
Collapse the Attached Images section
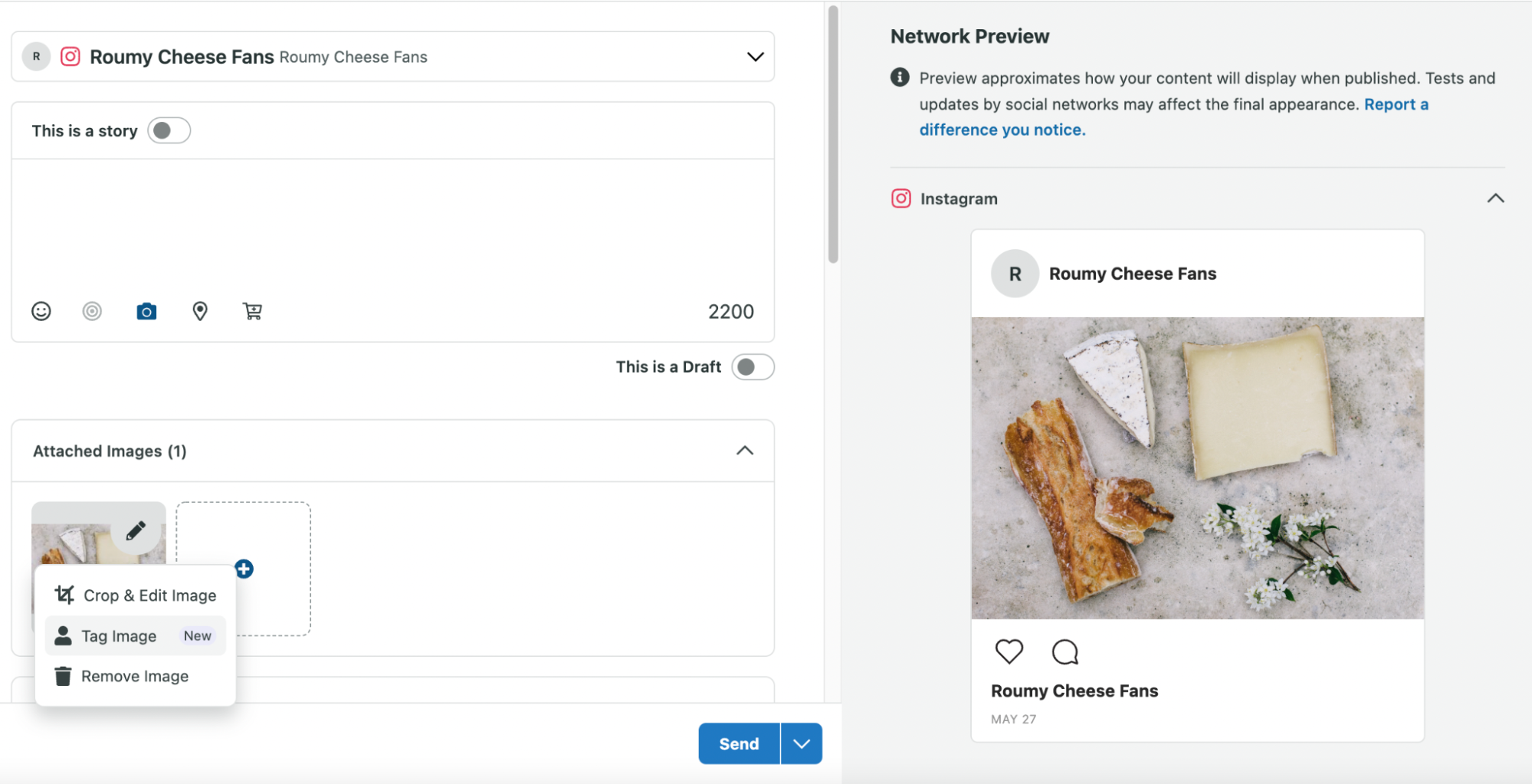click(x=745, y=451)
